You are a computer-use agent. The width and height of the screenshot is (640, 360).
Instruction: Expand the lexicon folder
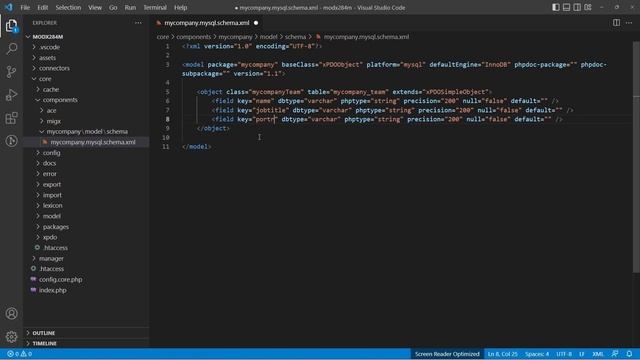(53, 206)
